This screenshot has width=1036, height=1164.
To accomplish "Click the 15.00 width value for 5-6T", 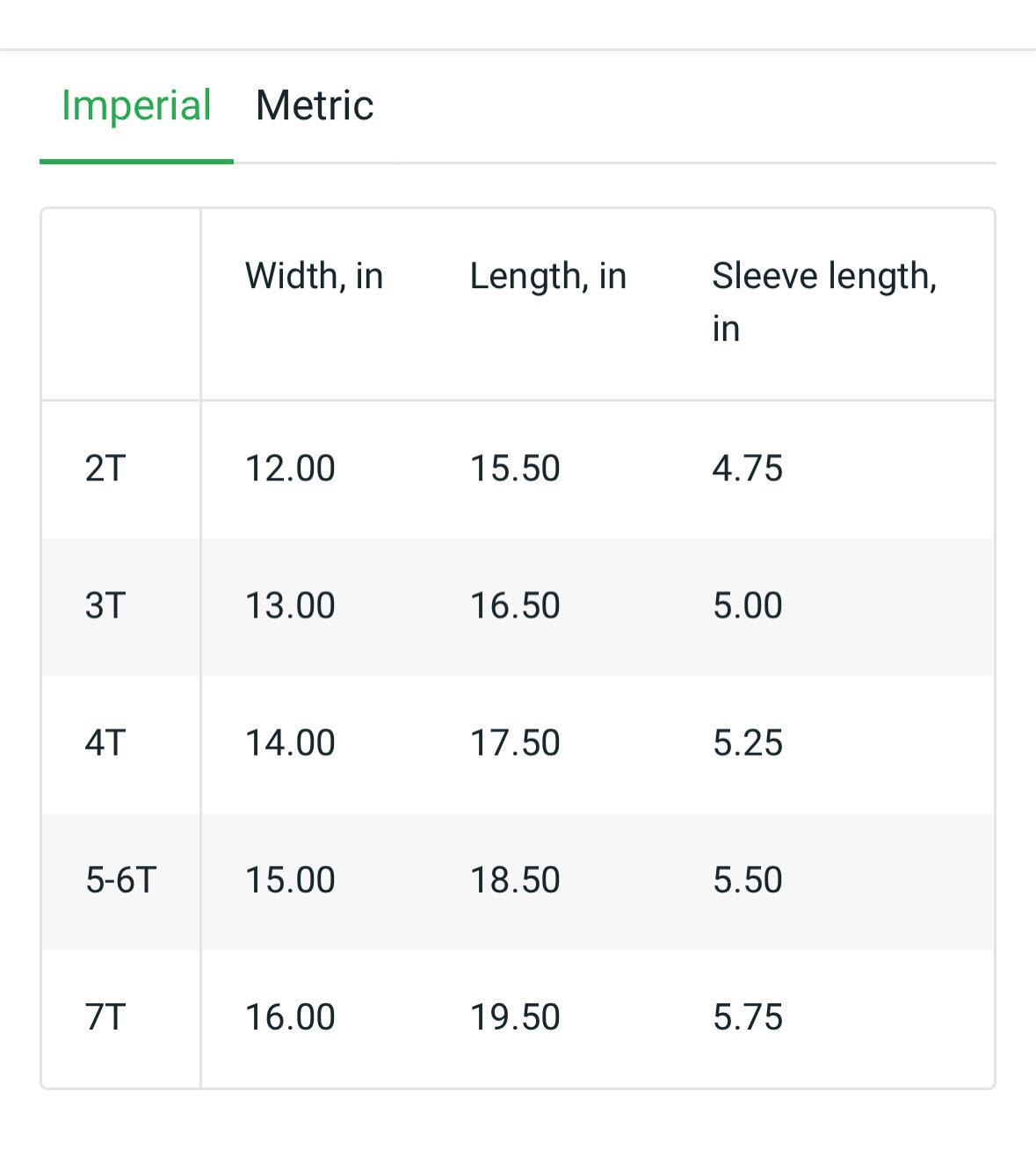I will pos(290,879).
